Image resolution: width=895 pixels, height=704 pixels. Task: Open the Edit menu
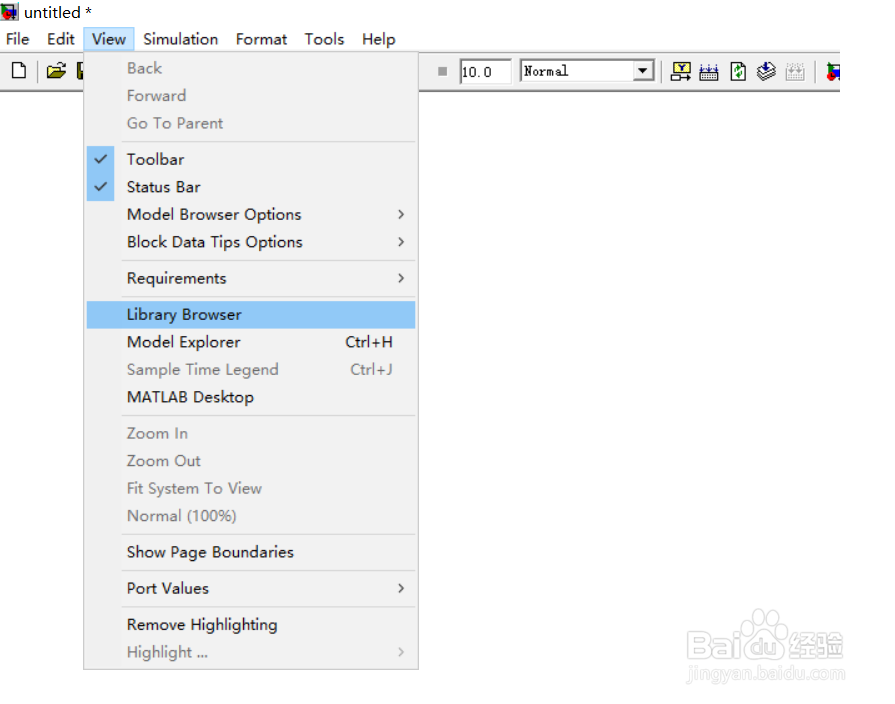point(61,39)
